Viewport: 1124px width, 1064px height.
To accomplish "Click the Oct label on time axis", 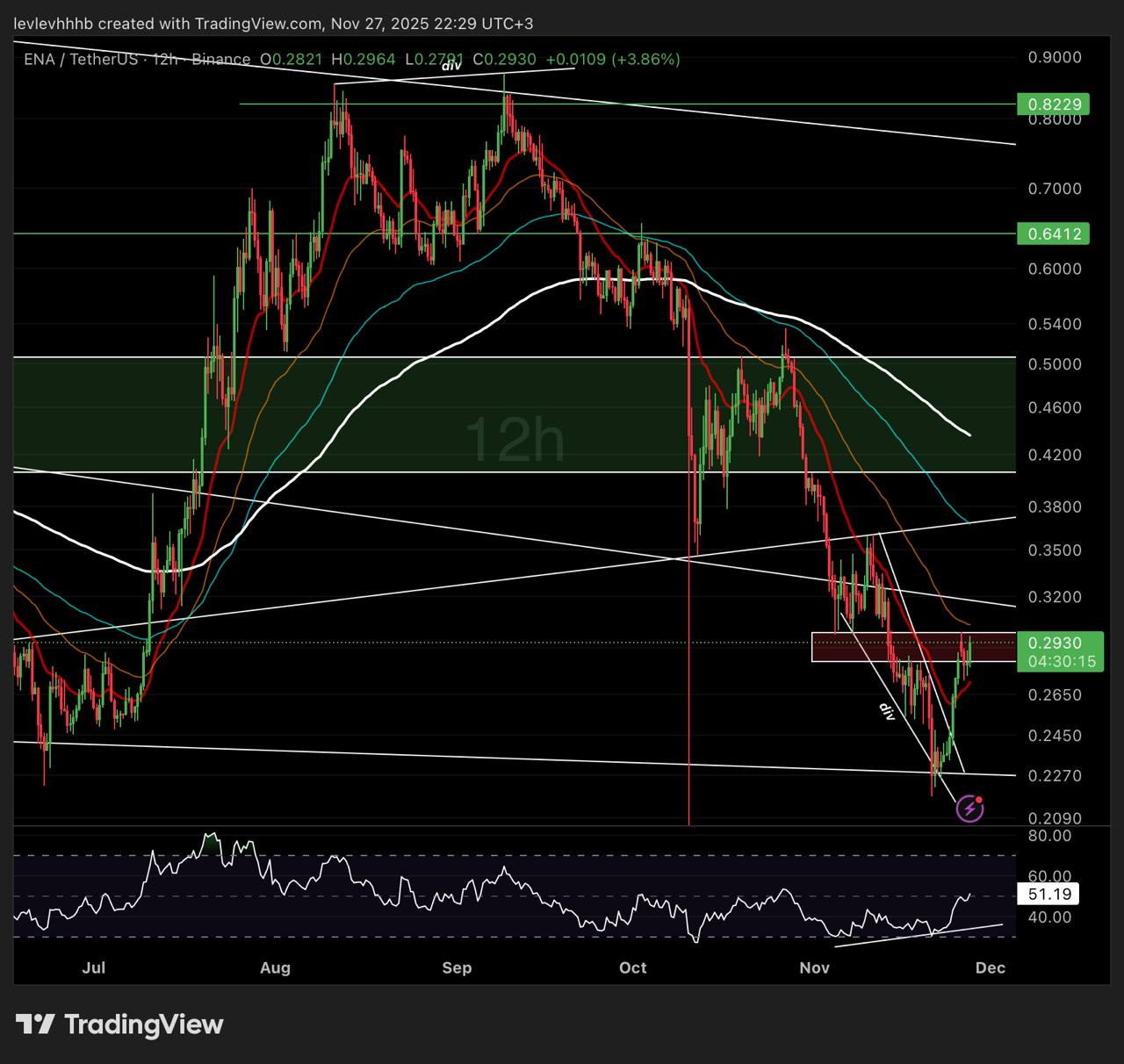I will pos(632,967).
